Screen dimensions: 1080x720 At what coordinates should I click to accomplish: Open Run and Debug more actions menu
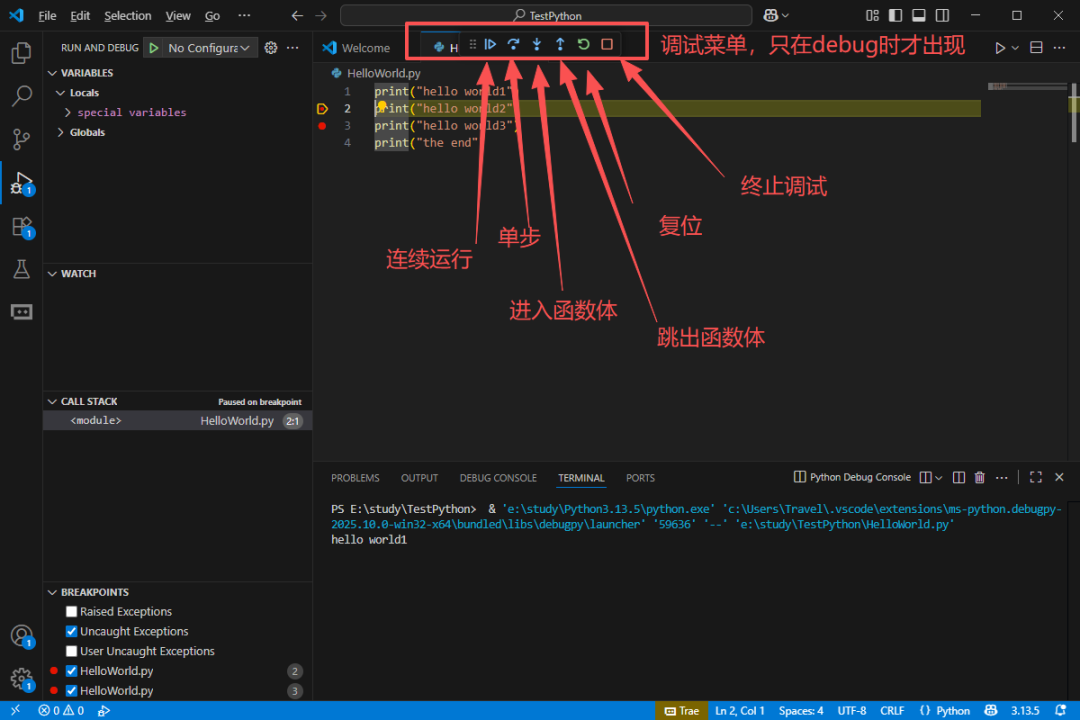293,48
